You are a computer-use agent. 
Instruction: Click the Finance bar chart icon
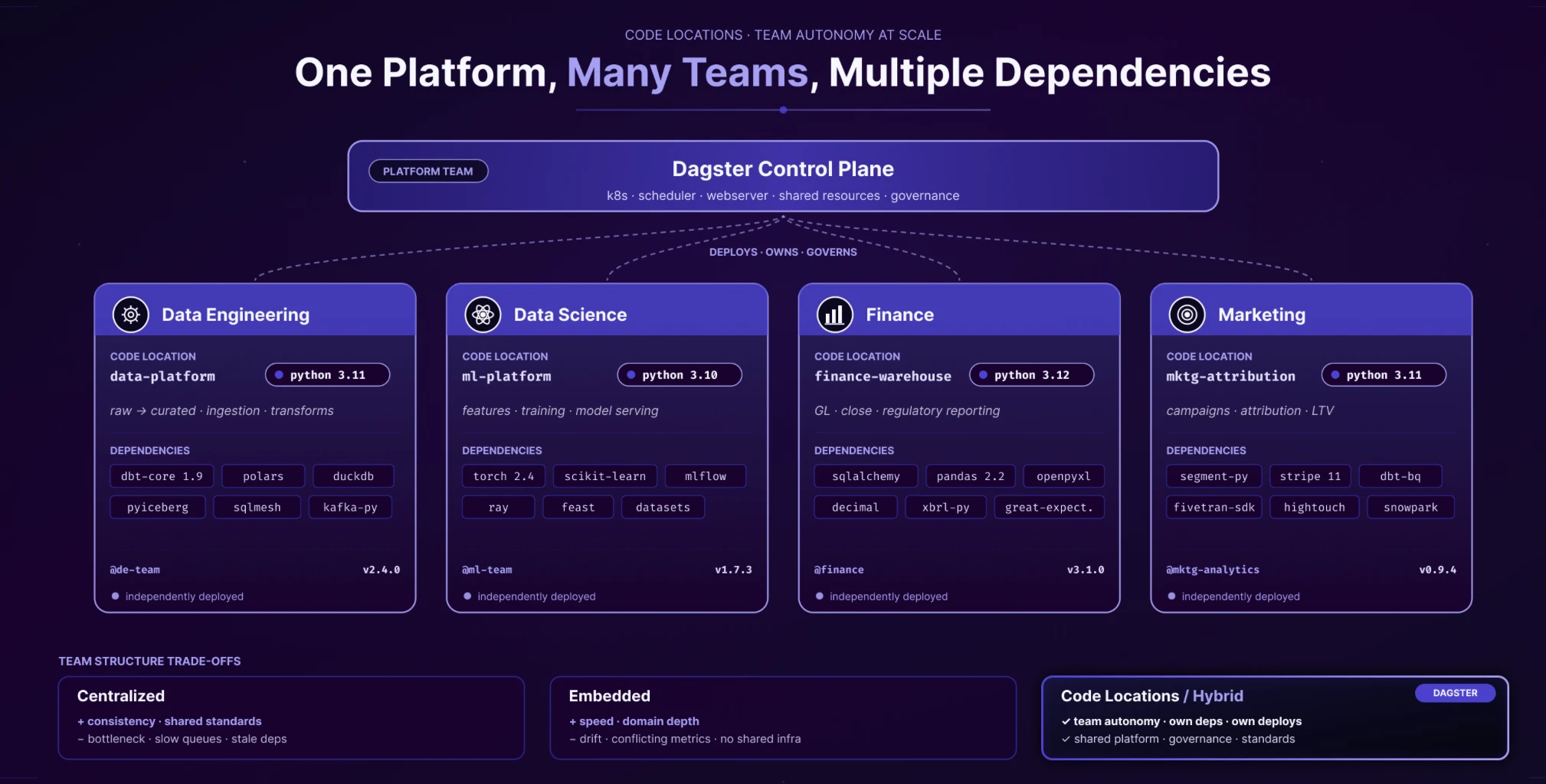(x=835, y=315)
